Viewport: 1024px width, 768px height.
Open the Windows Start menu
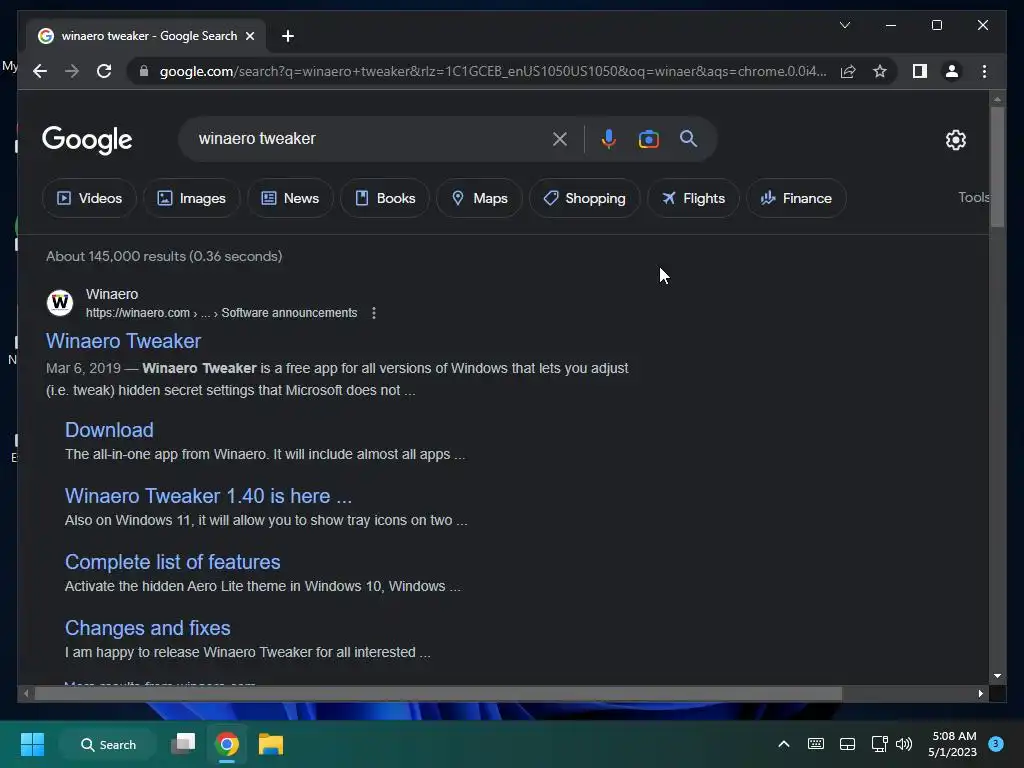point(32,744)
